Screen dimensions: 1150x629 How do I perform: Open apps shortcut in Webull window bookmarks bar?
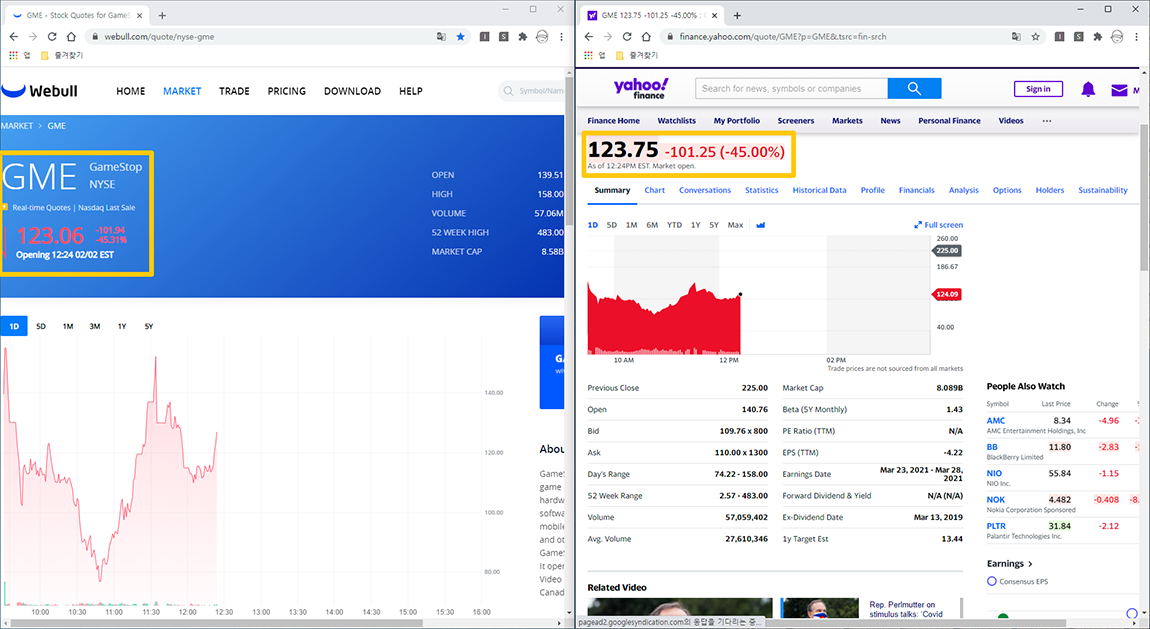coord(13,55)
